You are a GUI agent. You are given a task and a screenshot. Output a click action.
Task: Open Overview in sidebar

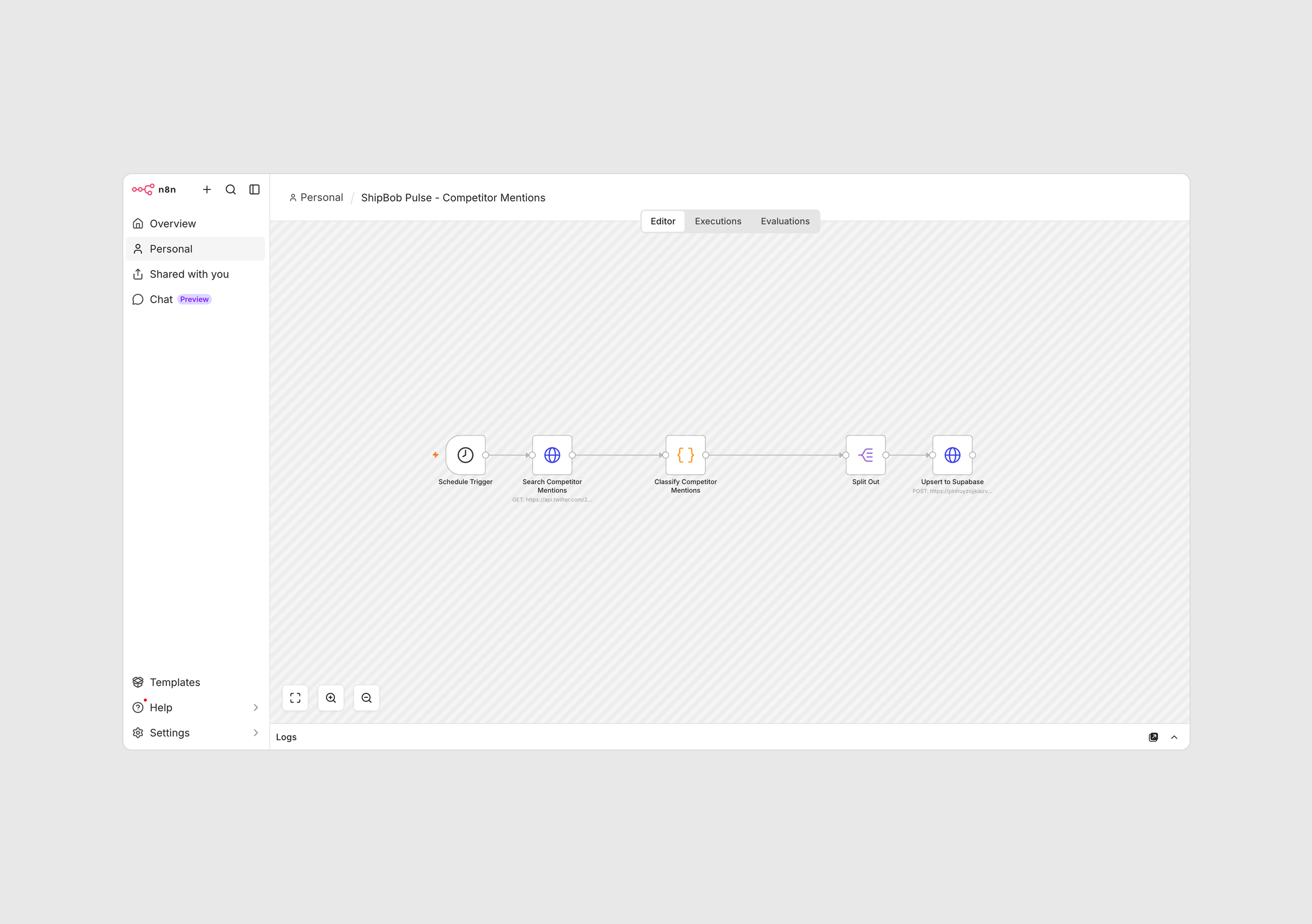(x=195, y=224)
